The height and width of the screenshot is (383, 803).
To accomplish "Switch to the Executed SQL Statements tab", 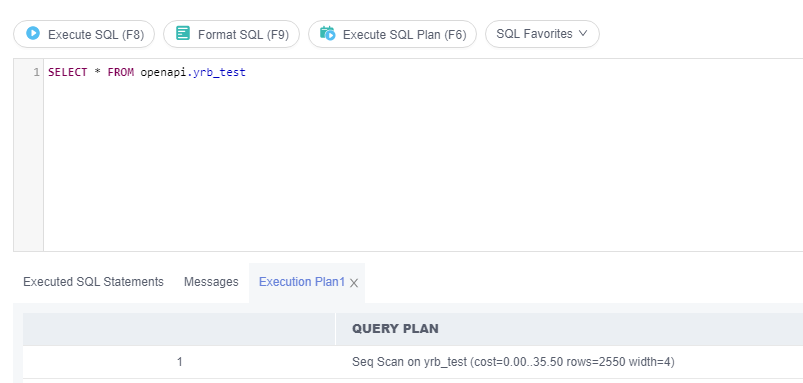I will tap(93, 282).
